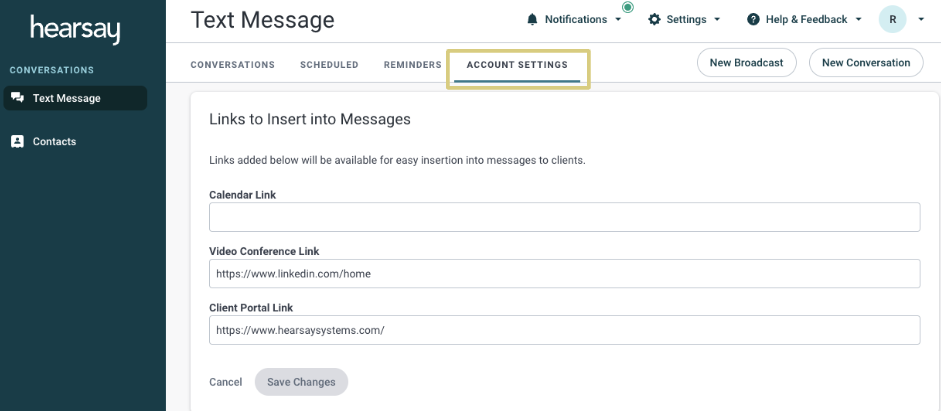The image size is (941, 411).
Task: Expand the Notifications dropdown arrow
Action: (618, 20)
